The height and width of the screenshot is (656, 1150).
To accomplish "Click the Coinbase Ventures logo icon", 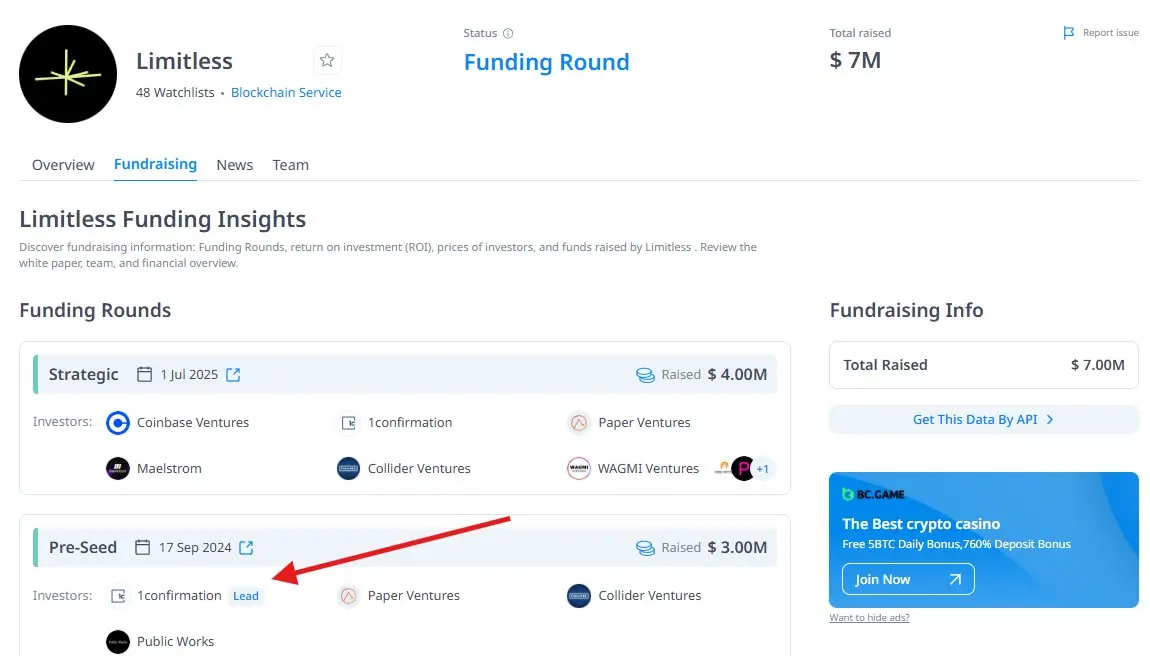I will click(117, 423).
